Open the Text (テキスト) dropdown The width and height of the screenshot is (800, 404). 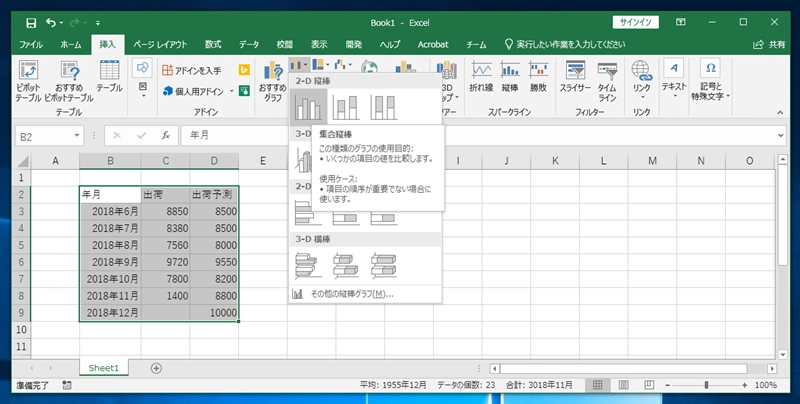point(674,79)
